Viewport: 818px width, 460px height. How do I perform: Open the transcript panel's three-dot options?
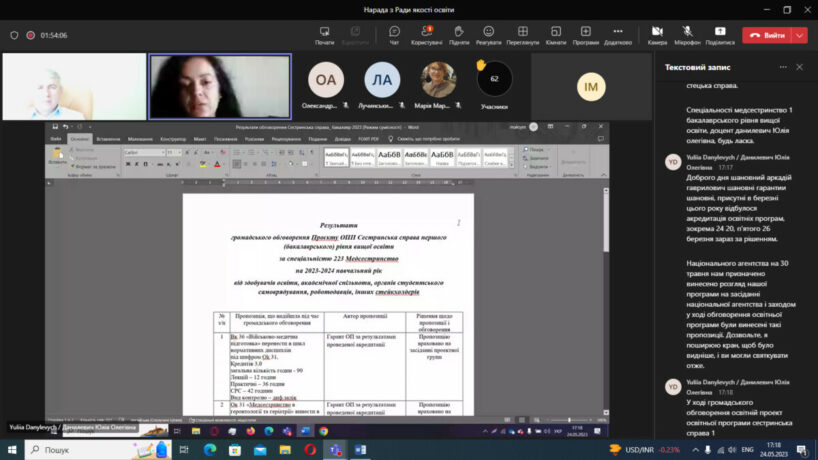(x=779, y=67)
